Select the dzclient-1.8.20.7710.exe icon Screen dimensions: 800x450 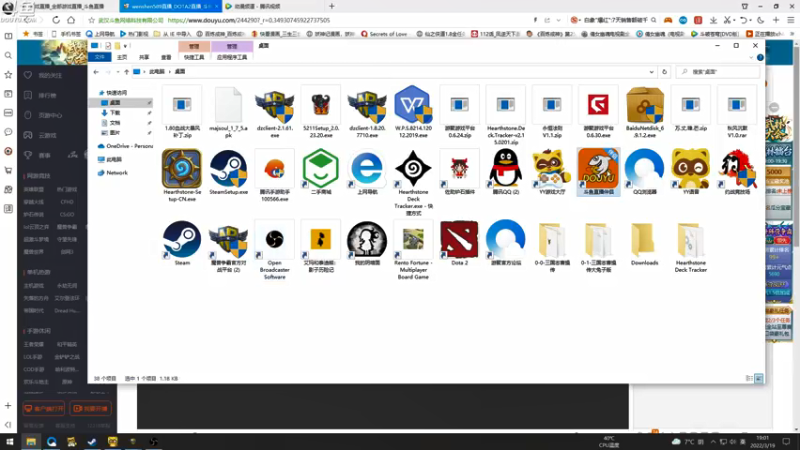pos(367,106)
